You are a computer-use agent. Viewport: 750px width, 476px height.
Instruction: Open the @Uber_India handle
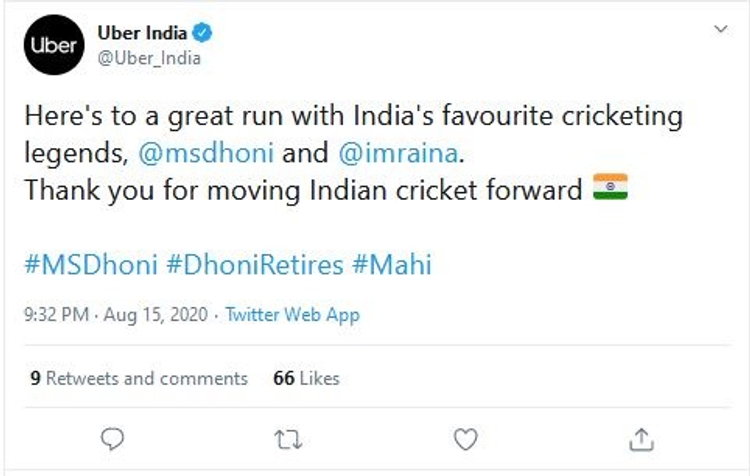[148, 58]
